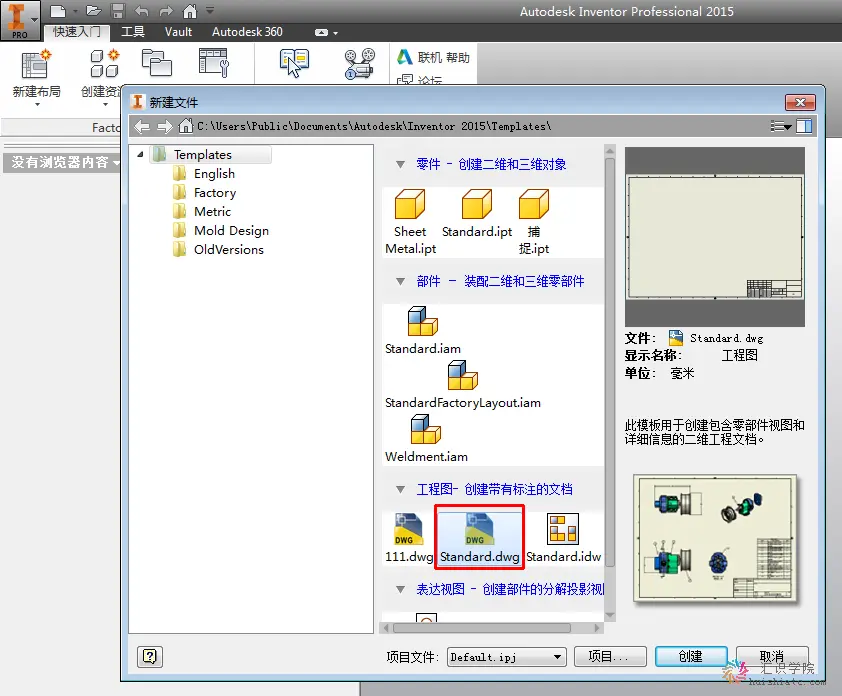Click the overlapping windows ribbon icon
Screen dimensions: 842x696
pyautogui.click(x=156, y=63)
